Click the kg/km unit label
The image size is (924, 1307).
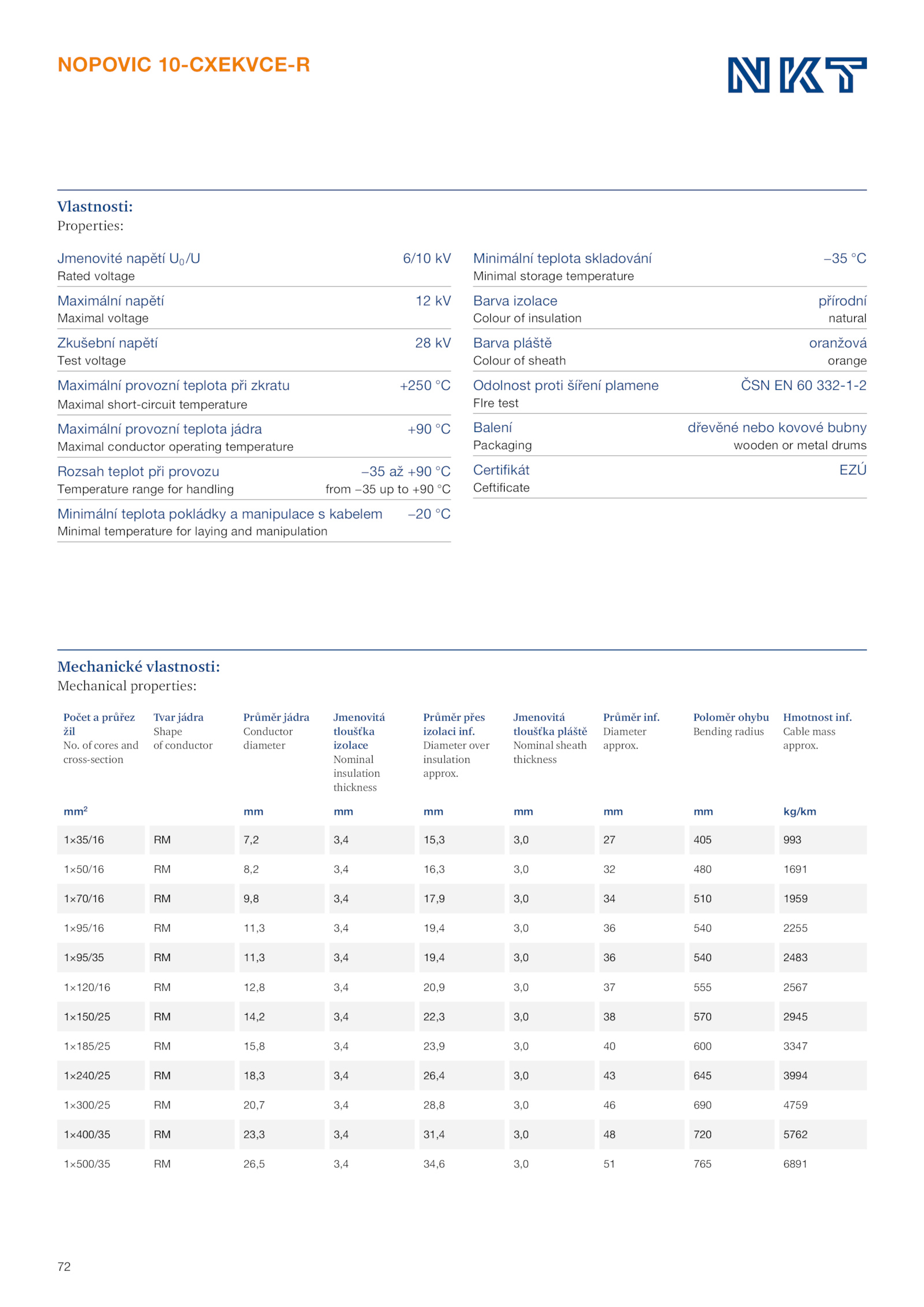pos(800,811)
